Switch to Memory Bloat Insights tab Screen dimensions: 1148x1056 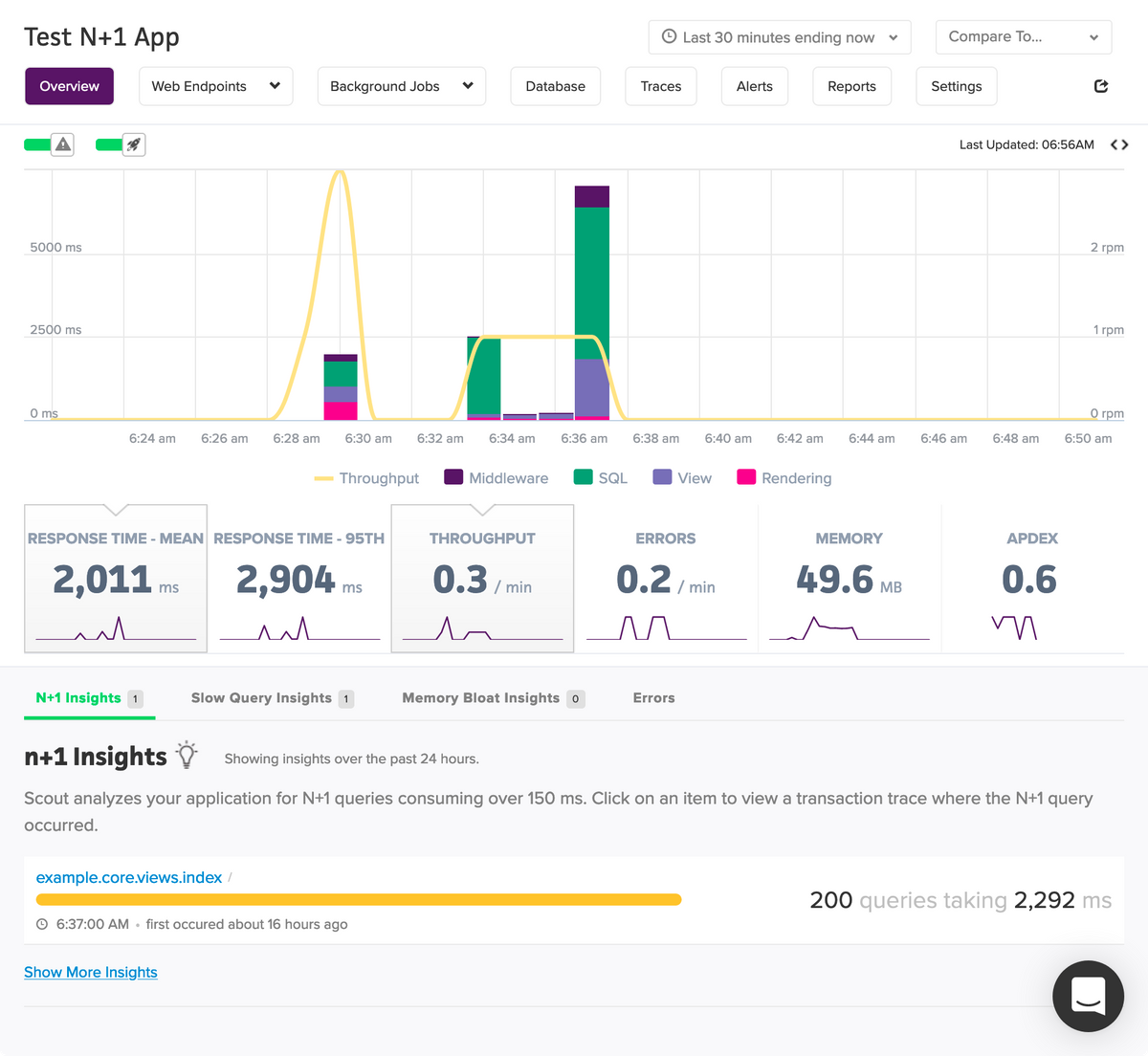493,698
